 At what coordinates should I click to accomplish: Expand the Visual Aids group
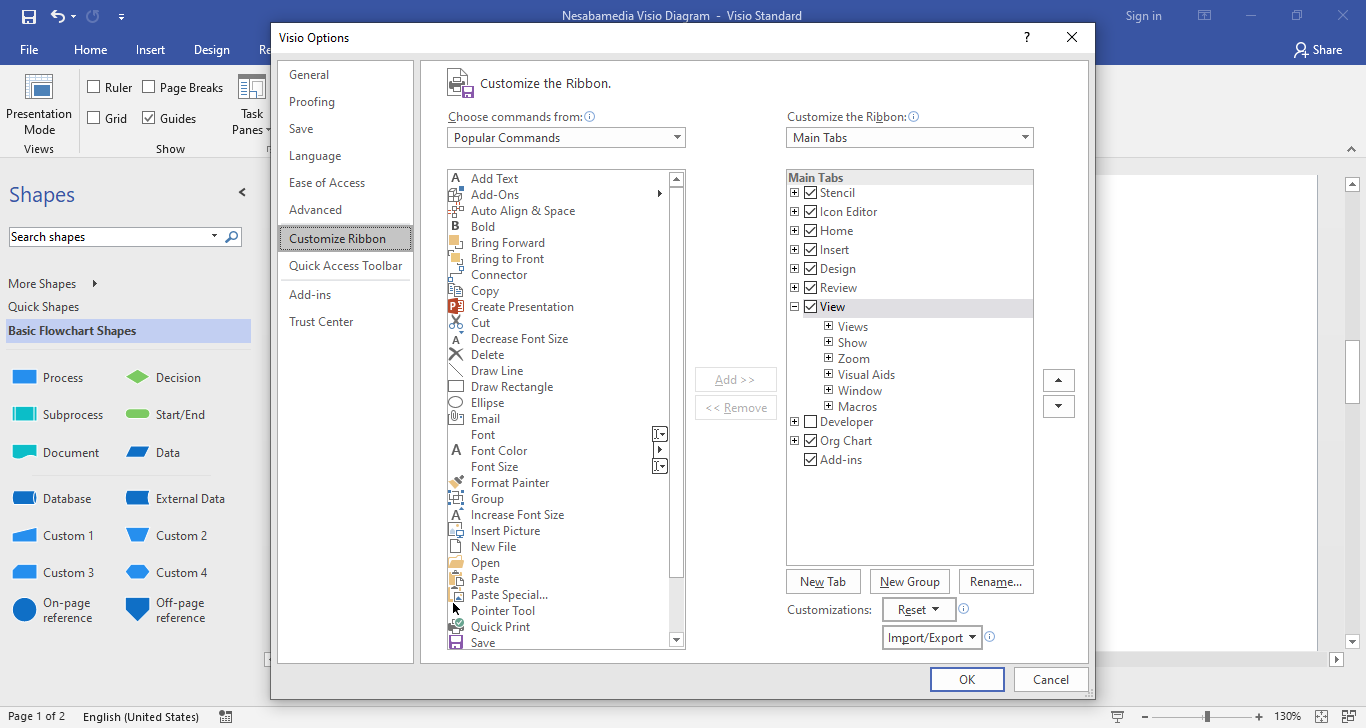click(829, 375)
